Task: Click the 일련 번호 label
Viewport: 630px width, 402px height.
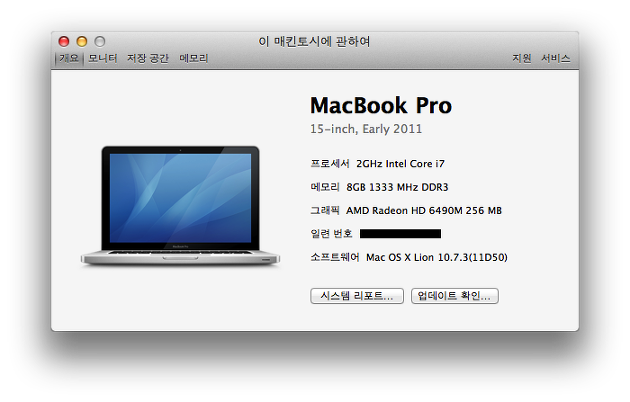Action: coord(331,234)
